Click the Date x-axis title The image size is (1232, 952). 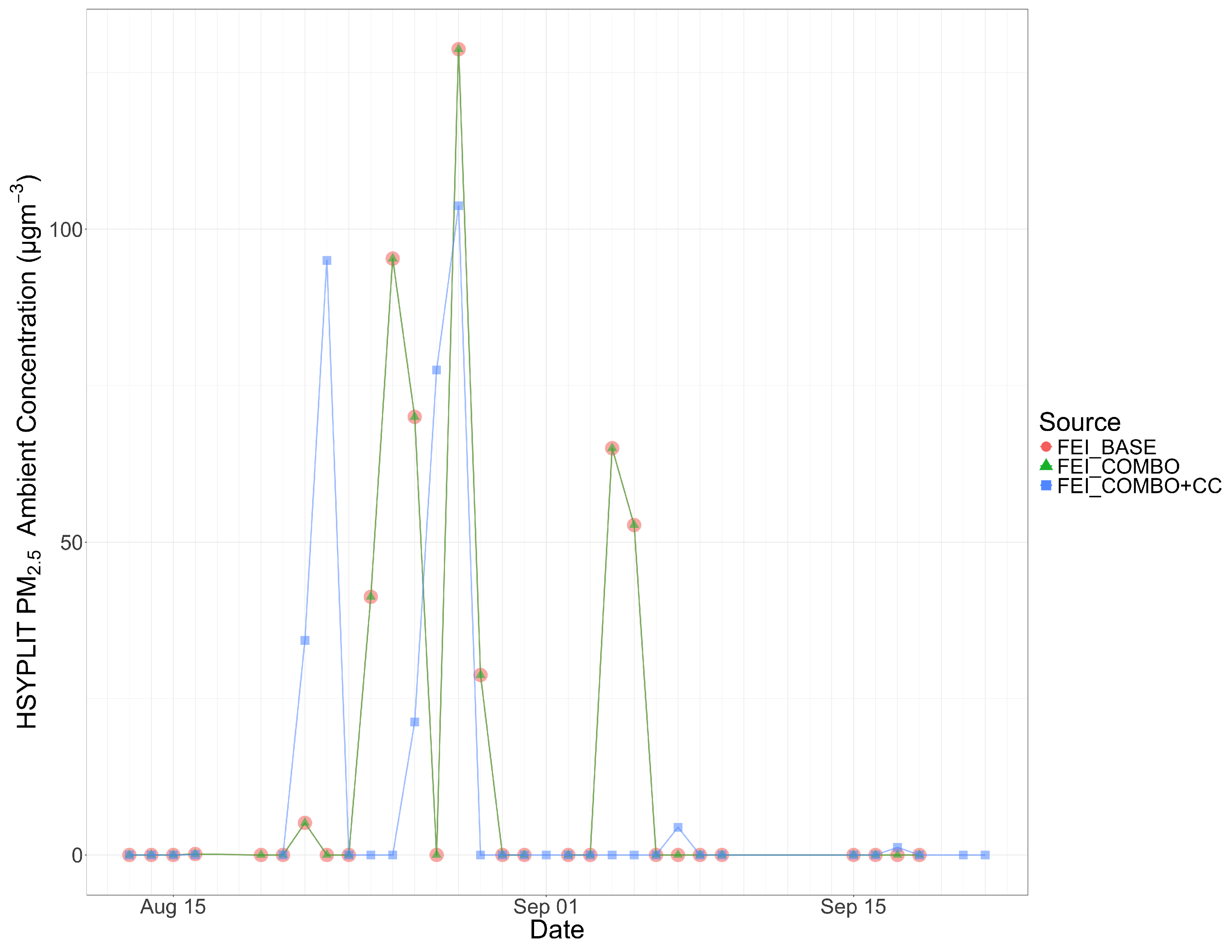pos(557,930)
